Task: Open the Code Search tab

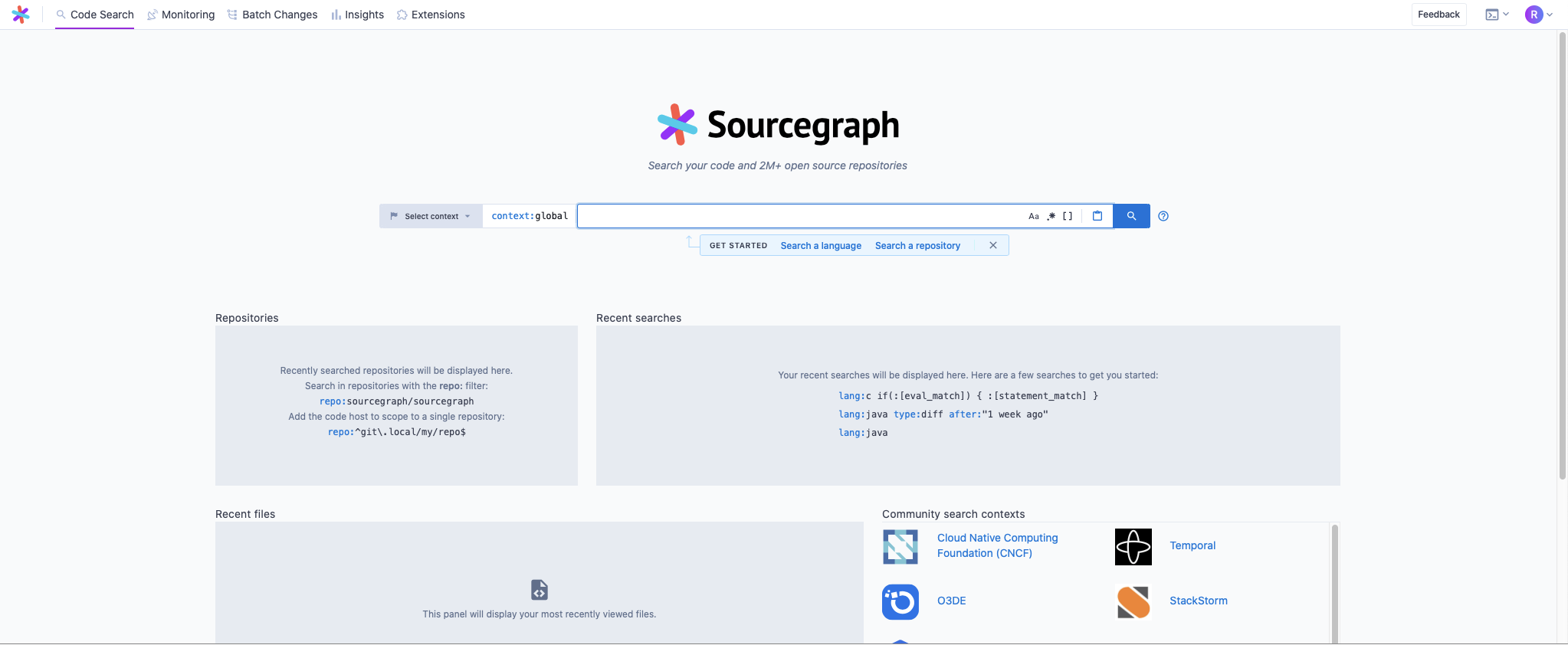Action: 95,15
